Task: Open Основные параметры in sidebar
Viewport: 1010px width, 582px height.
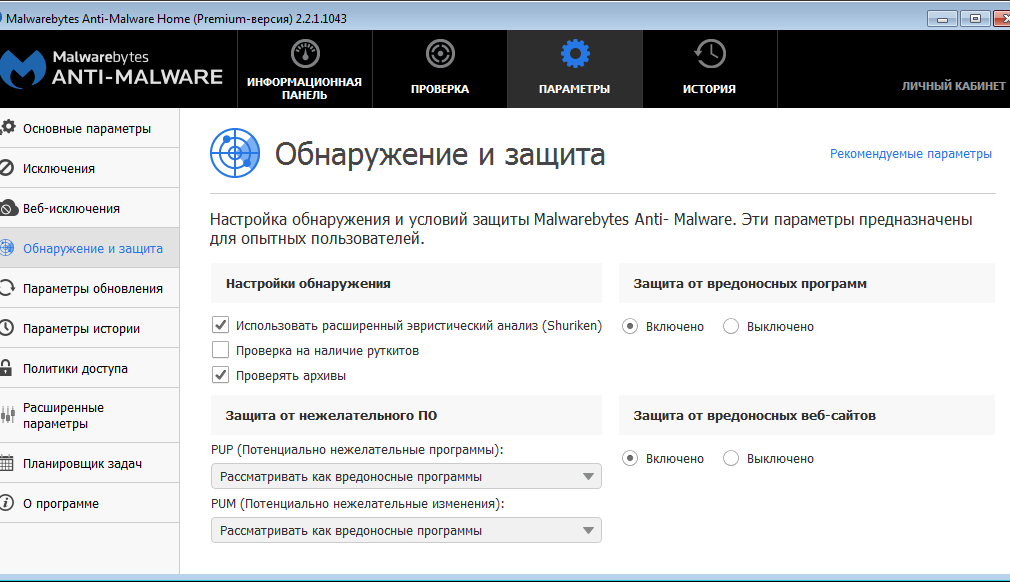Action: click(90, 128)
